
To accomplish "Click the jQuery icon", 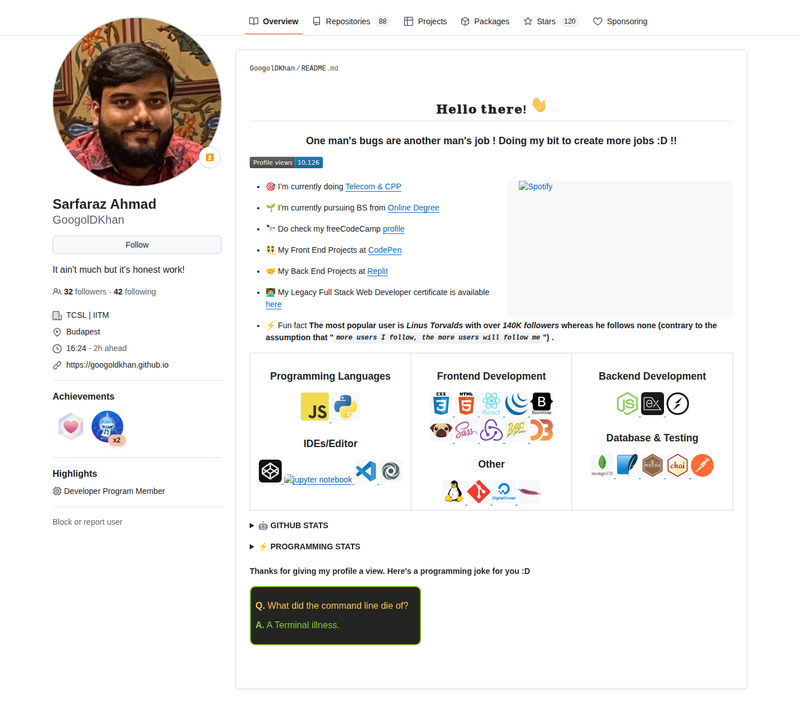I will (516, 404).
